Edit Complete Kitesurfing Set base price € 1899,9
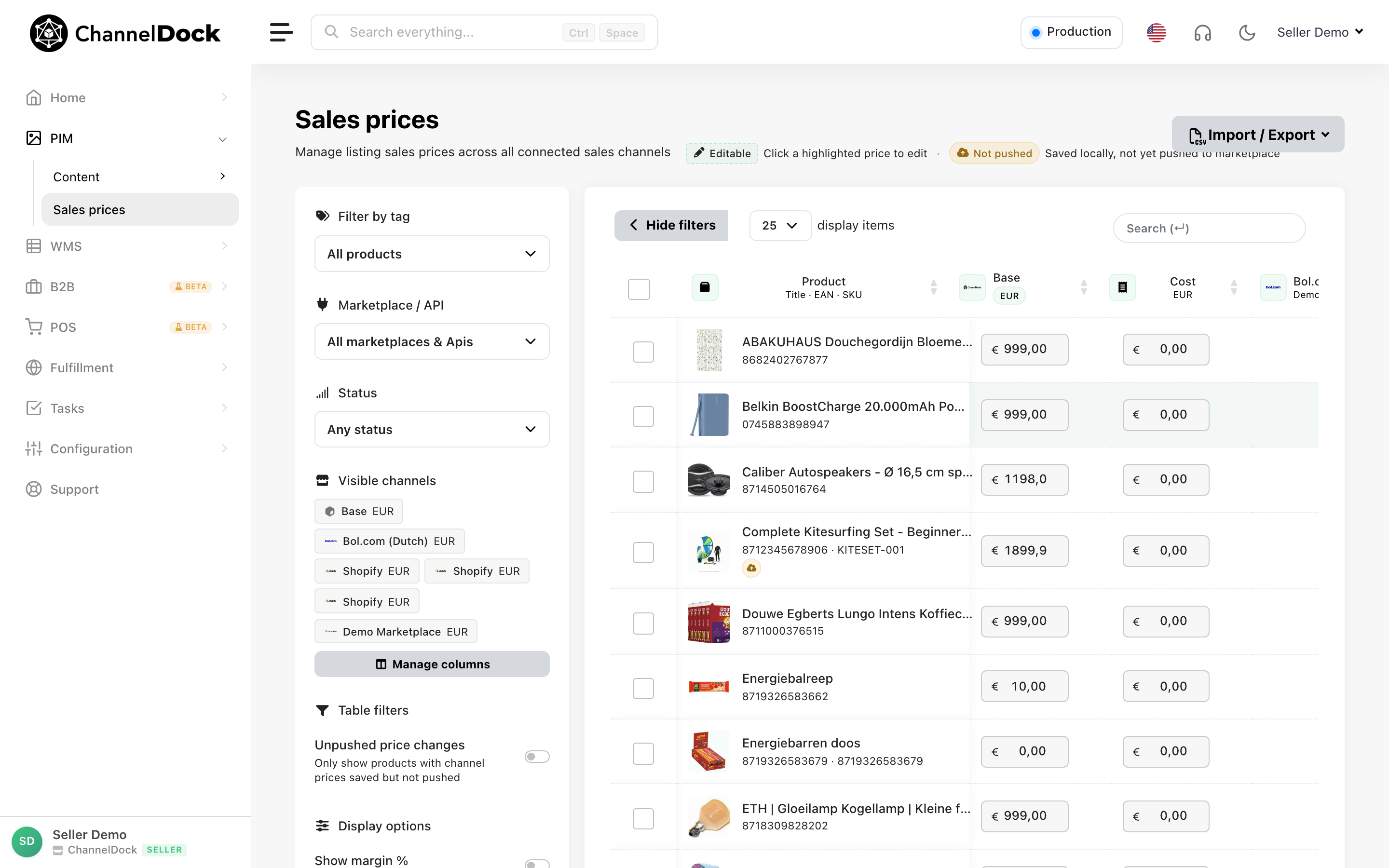 pos(1024,551)
